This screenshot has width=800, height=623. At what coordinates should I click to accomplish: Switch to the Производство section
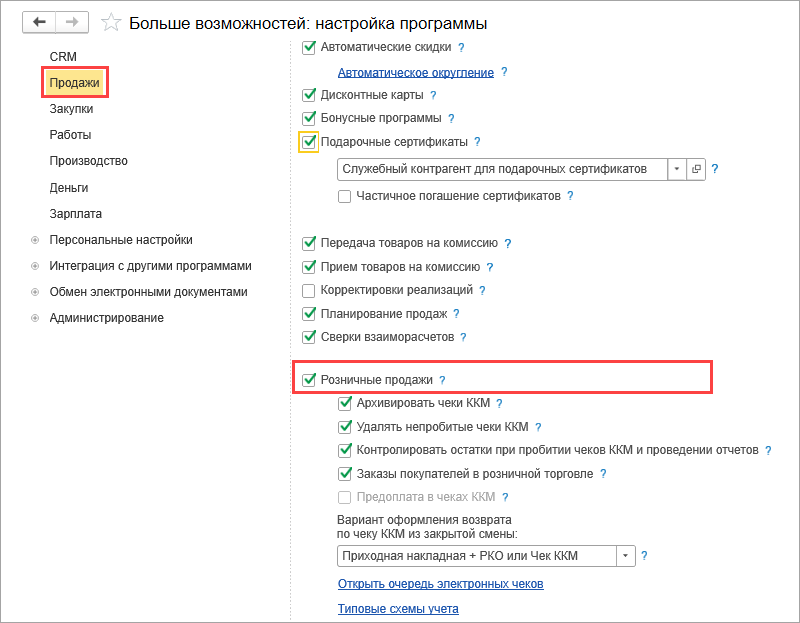[x=88, y=161]
